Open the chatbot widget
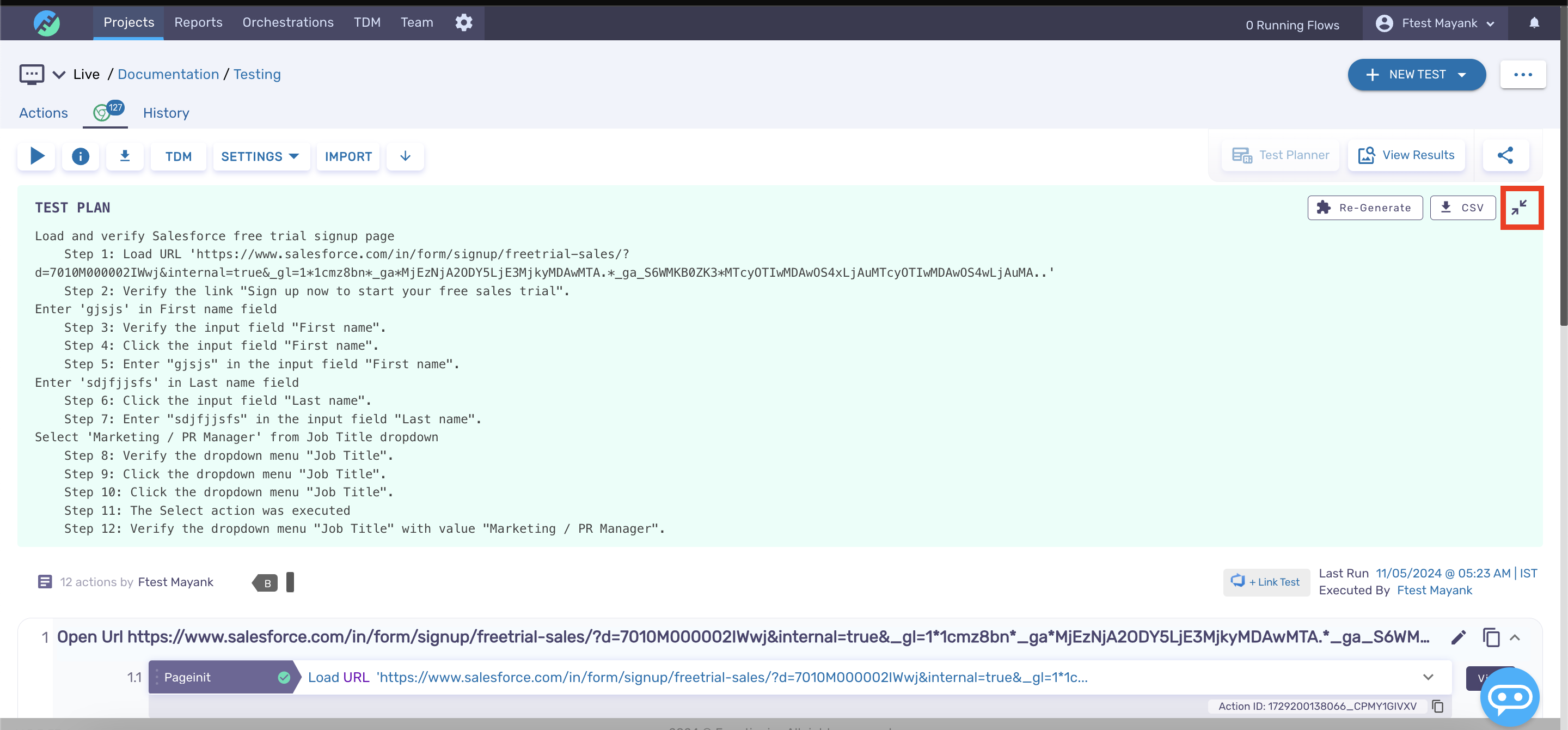The height and width of the screenshot is (730, 1568). (1510, 697)
